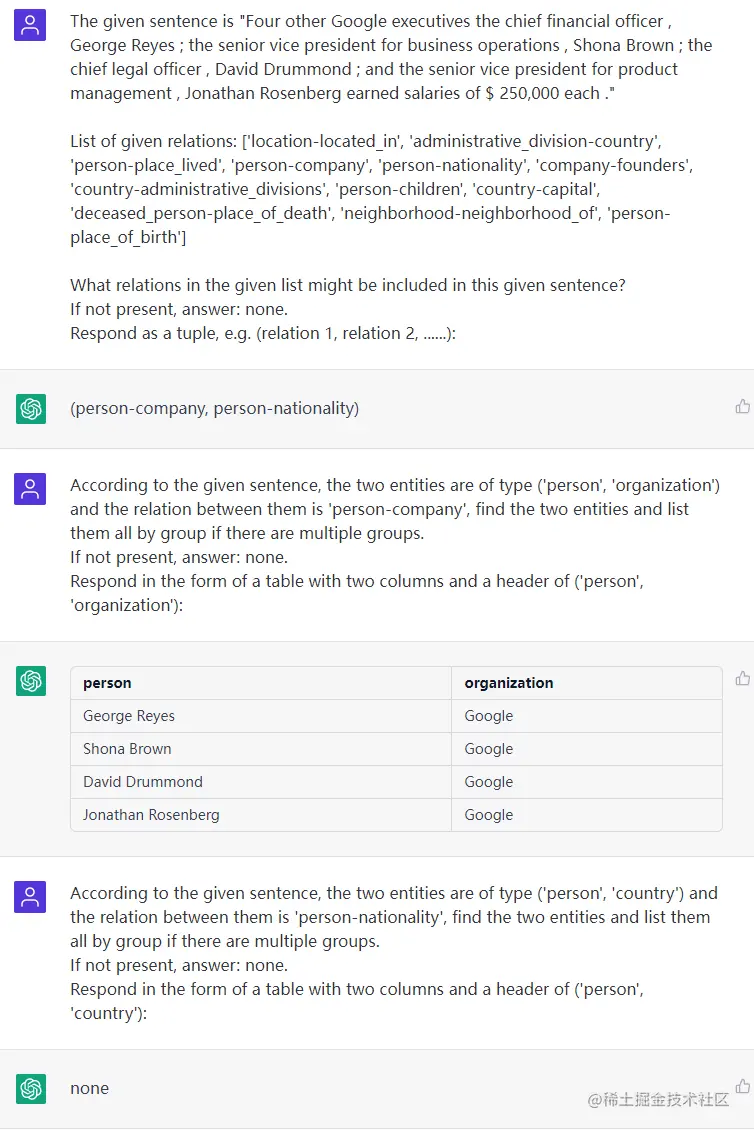Click the user avatar beside the person-nationality question

click(x=30, y=897)
